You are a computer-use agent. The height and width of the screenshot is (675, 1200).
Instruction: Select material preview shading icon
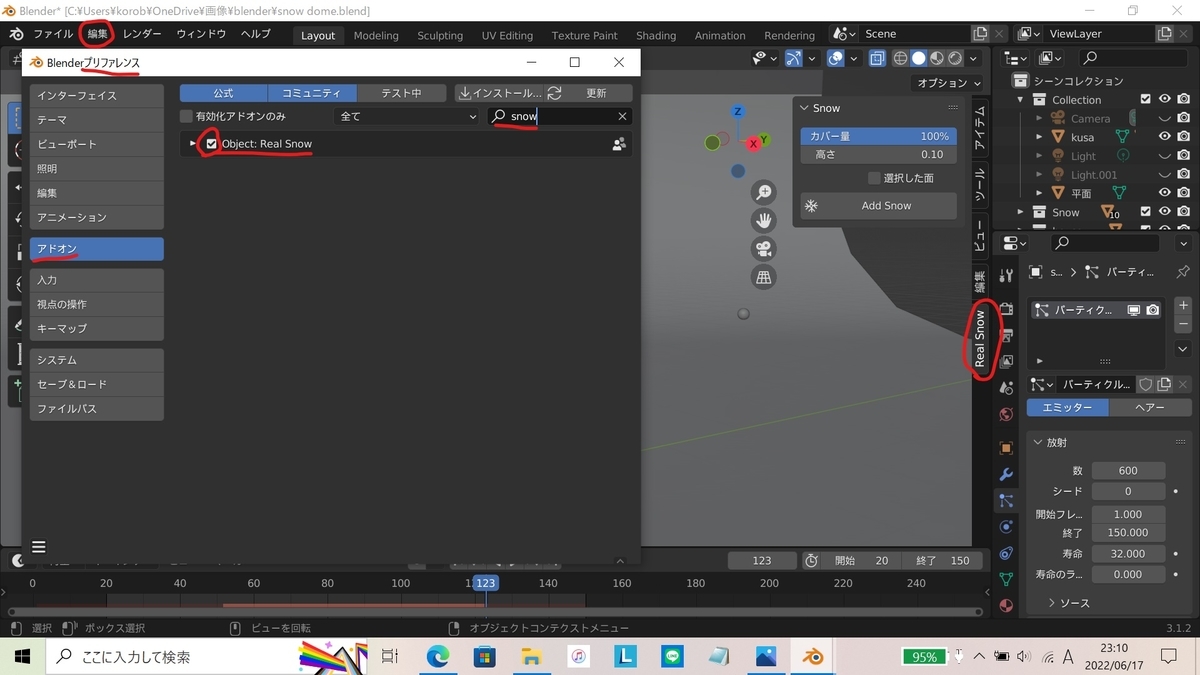point(937,59)
